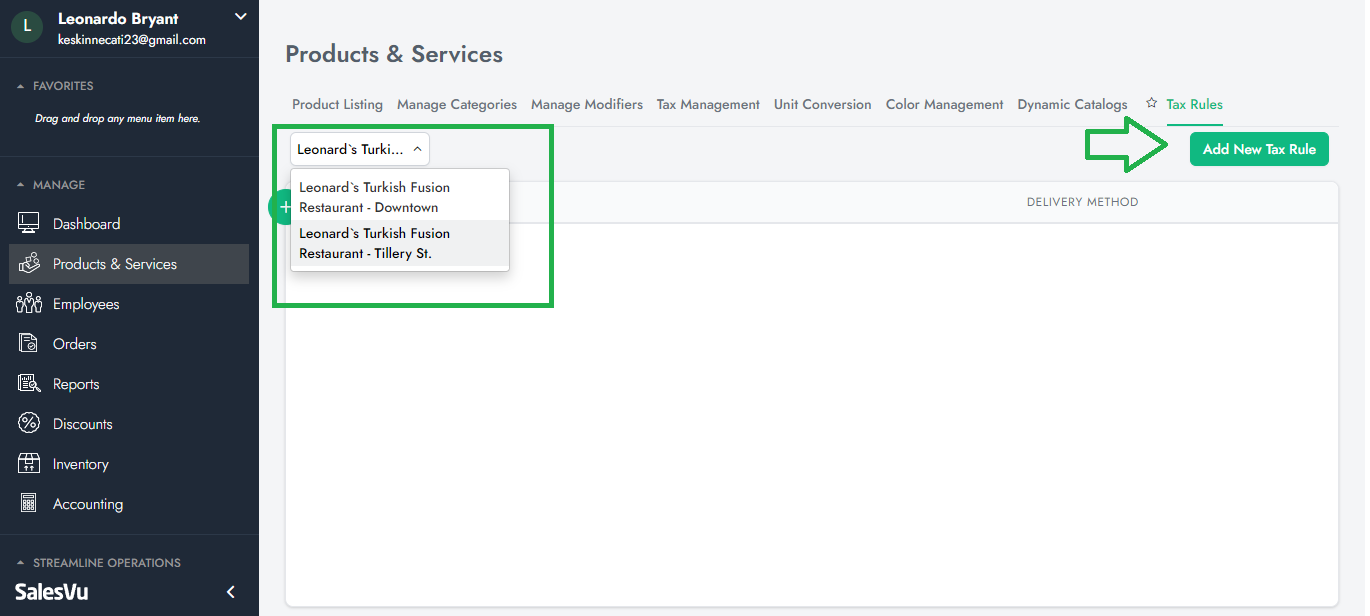
Task: Click the Discounts percent icon
Action: click(29, 424)
